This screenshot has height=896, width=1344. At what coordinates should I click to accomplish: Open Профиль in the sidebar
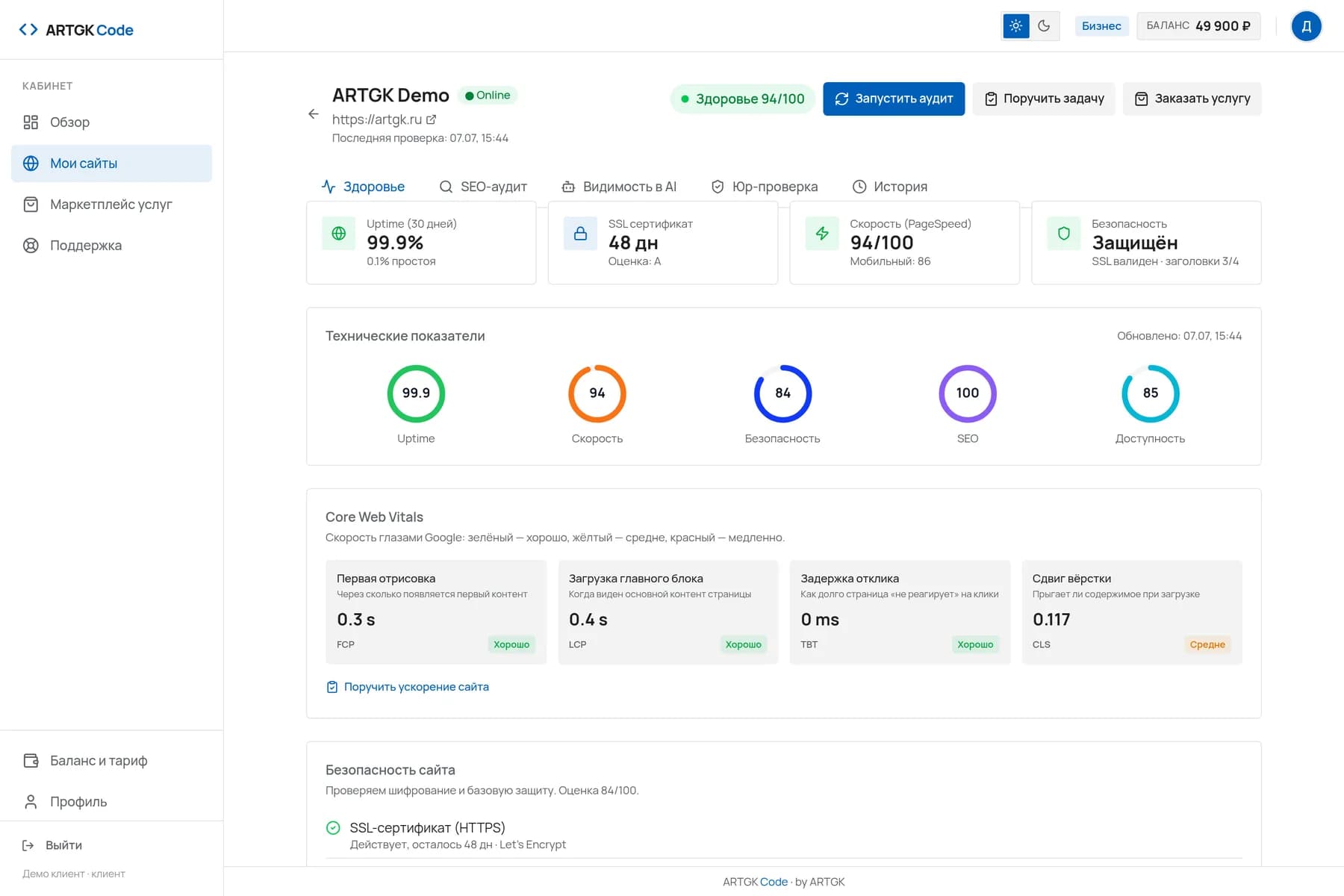[111, 802]
